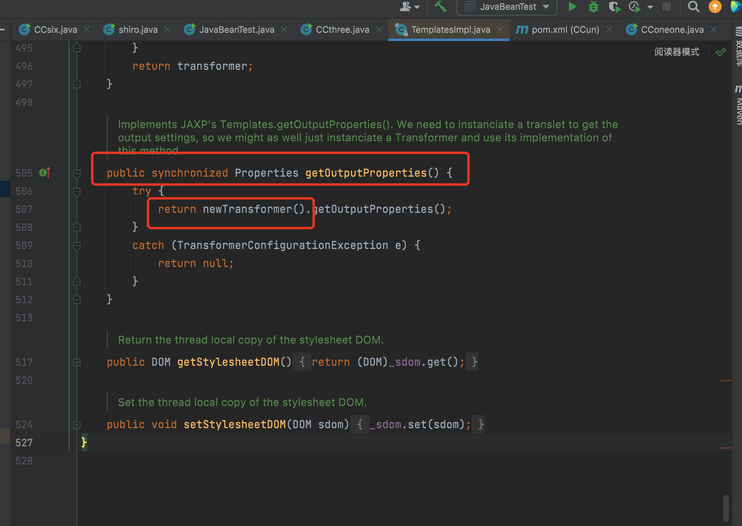Click the folded body '{ return (DOM)_sdom.get(); }'

[386, 362]
